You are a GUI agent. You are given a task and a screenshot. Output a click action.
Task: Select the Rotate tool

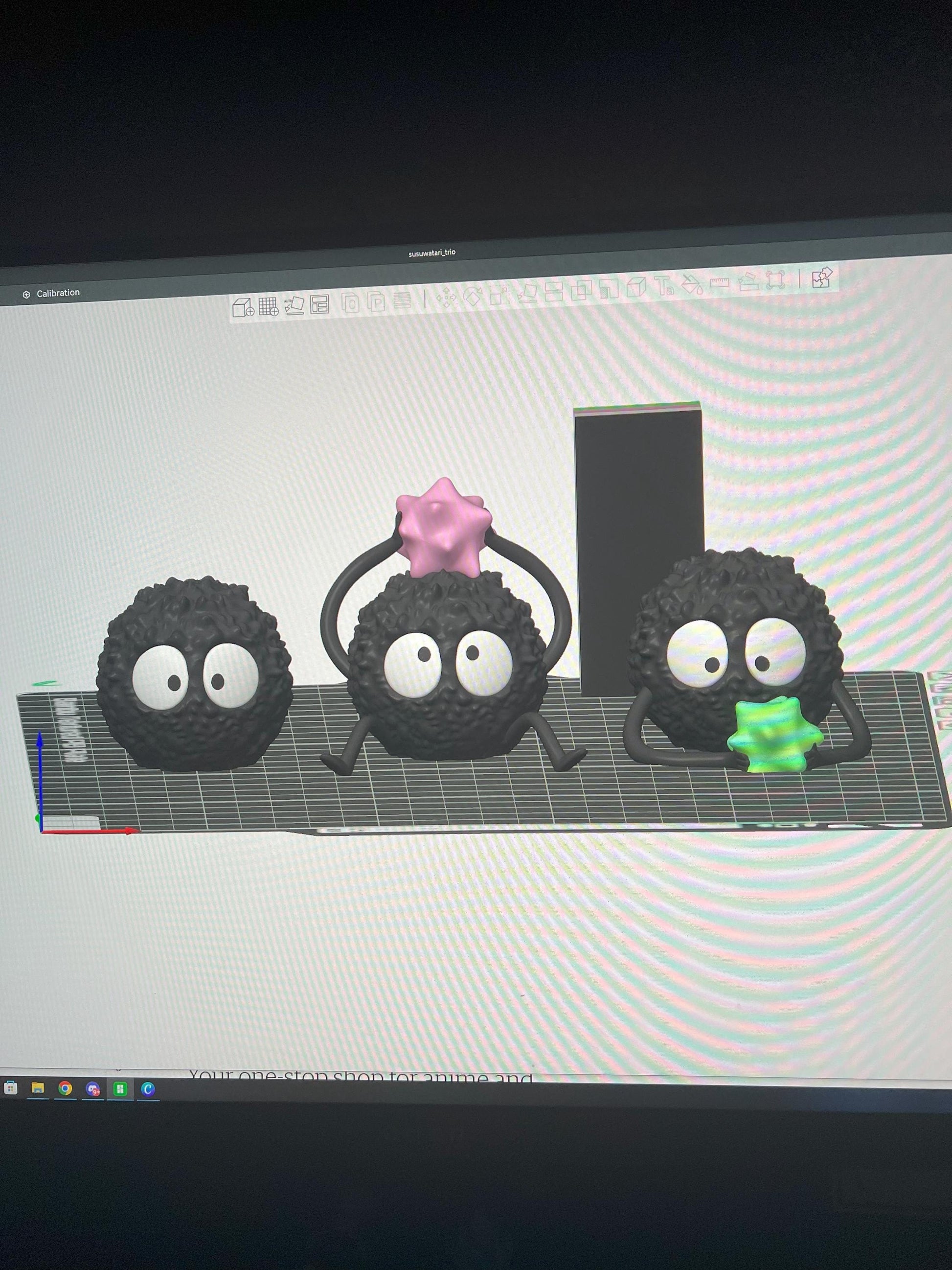[x=473, y=296]
